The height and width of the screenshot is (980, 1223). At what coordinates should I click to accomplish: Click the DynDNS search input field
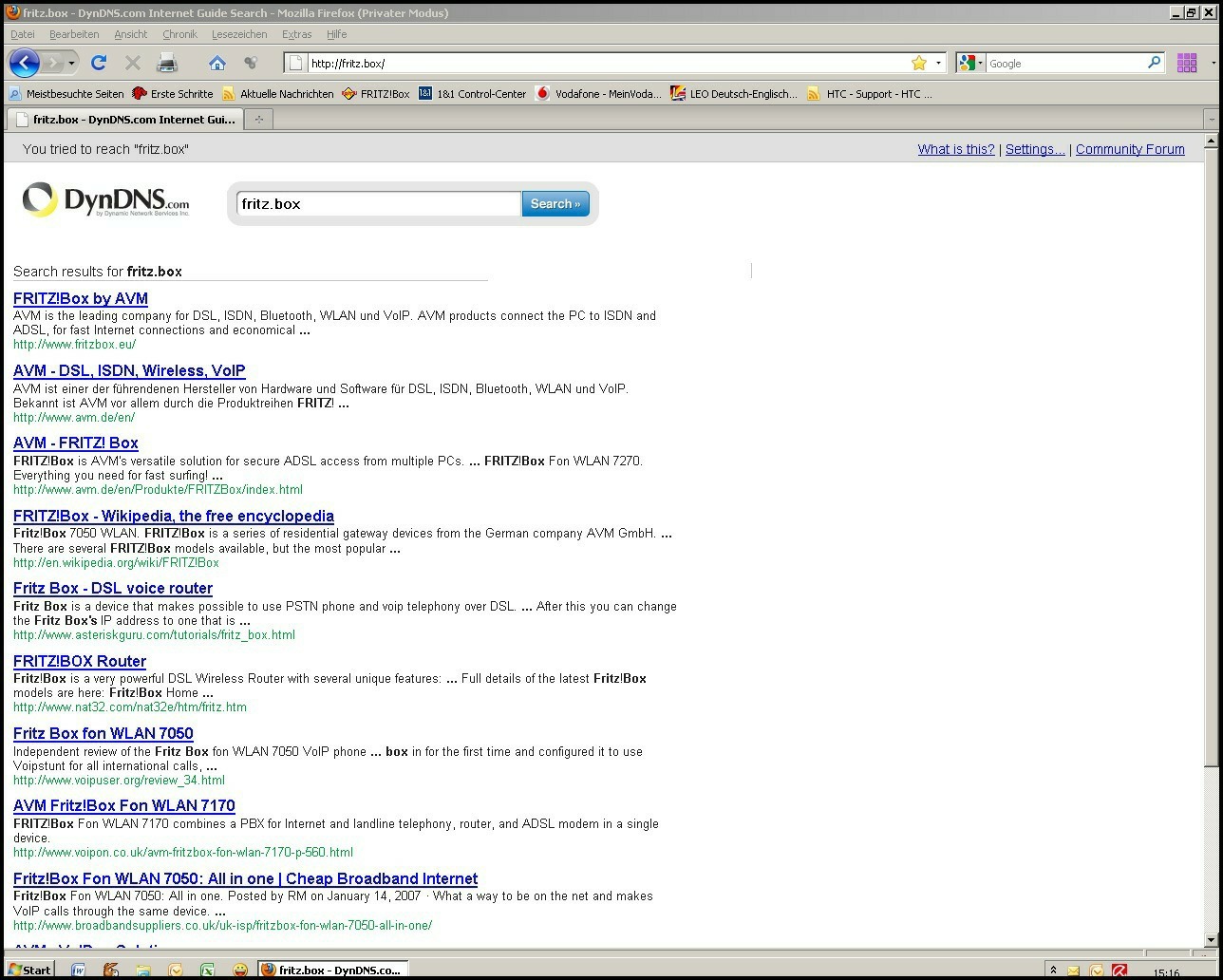coord(379,204)
